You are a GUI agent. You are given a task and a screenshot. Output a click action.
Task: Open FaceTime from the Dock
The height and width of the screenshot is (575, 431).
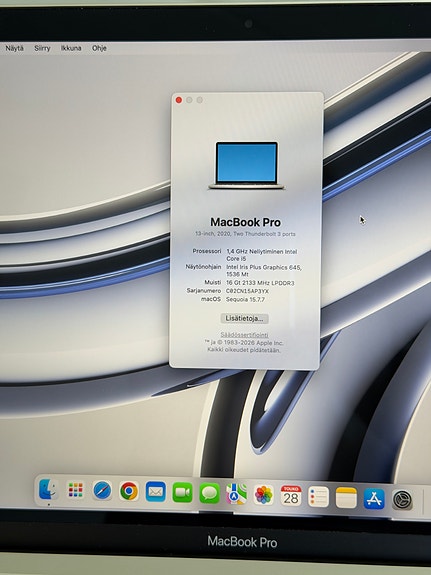click(182, 493)
